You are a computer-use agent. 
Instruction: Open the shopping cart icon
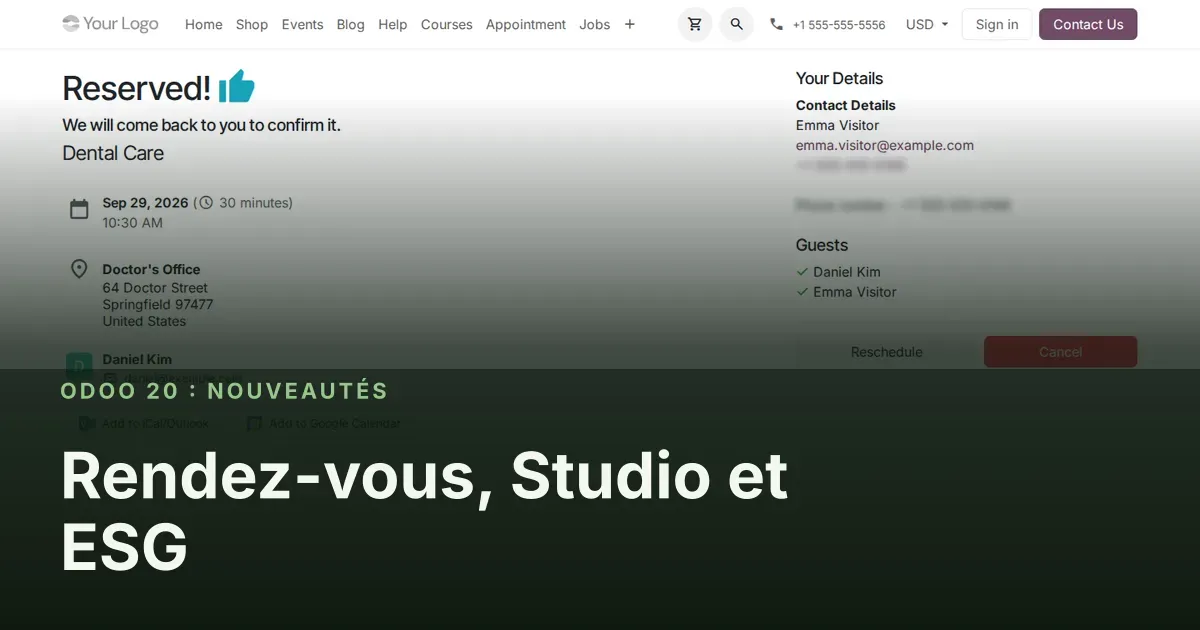coord(695,24)
